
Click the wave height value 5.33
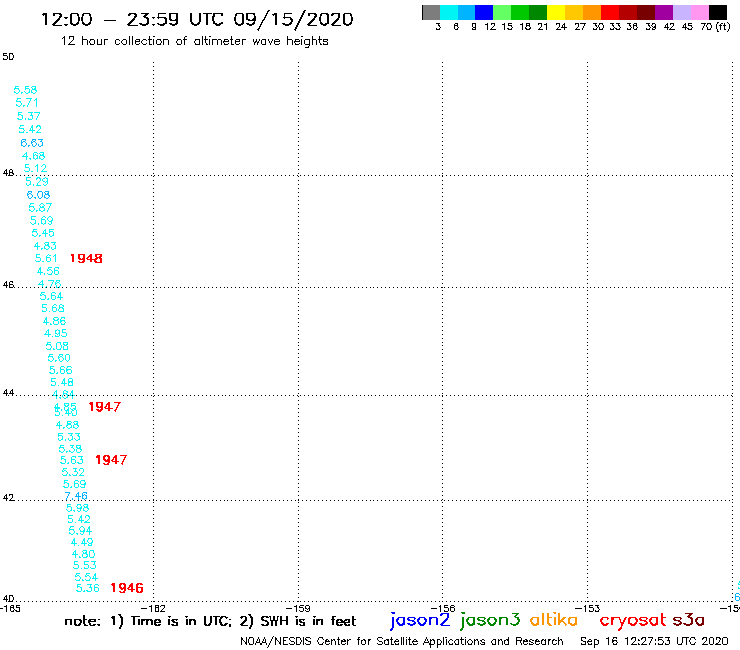coord(69,437)
